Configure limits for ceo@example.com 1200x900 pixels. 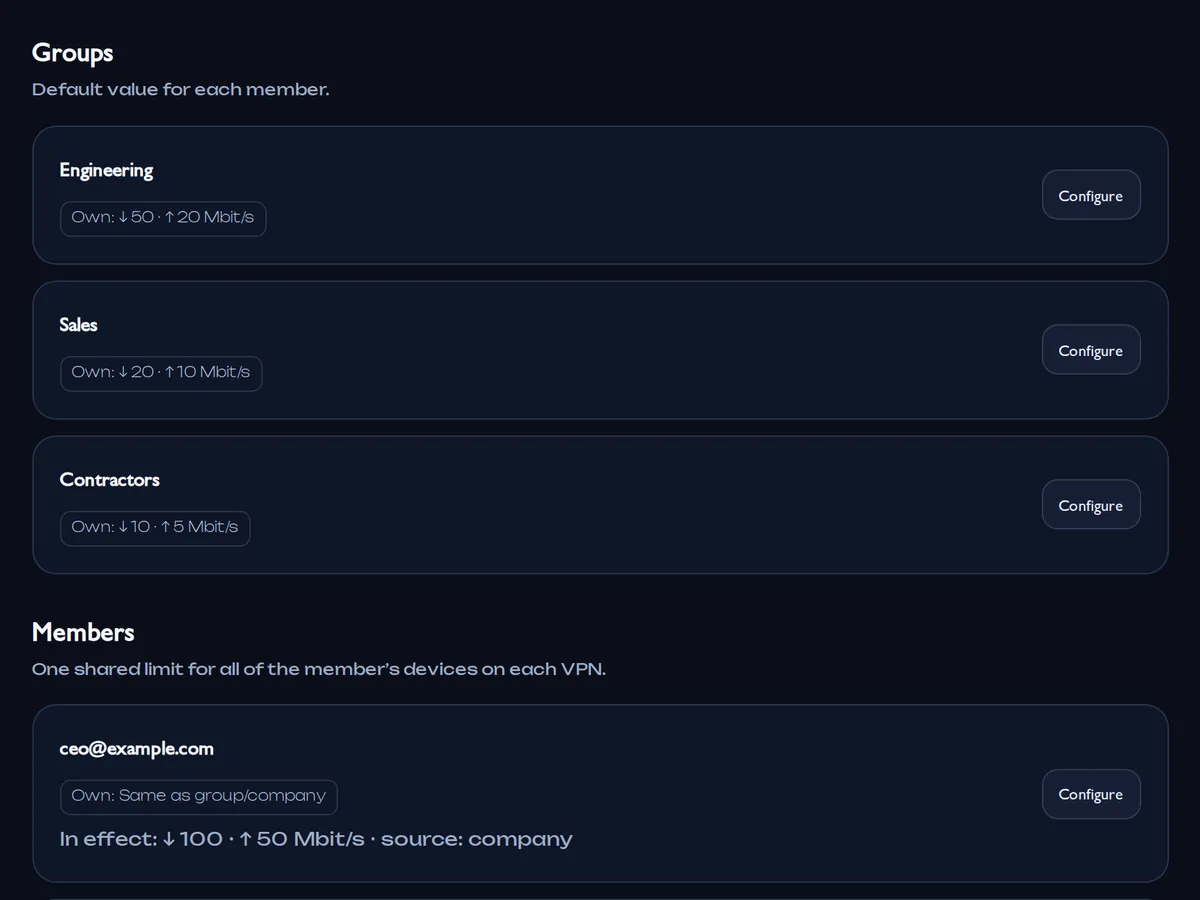click(1091, 794)
